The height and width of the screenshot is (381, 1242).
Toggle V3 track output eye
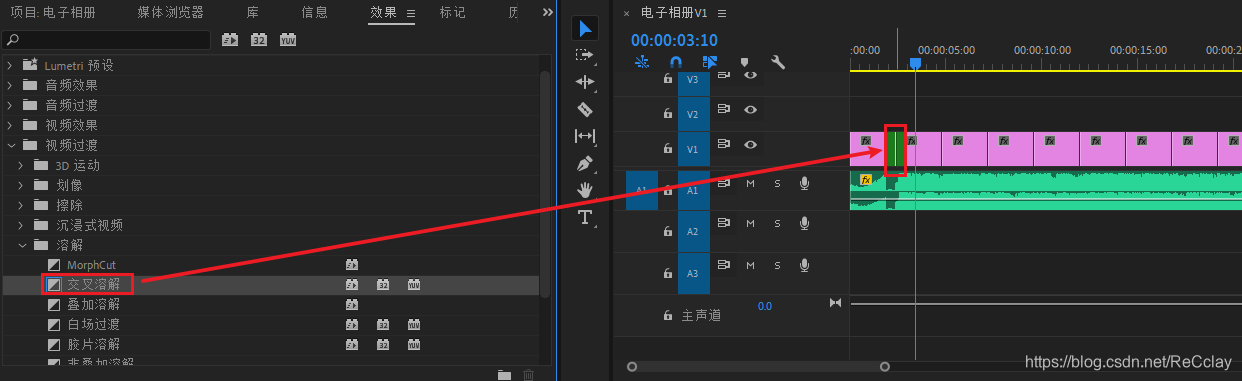[750, 75]
